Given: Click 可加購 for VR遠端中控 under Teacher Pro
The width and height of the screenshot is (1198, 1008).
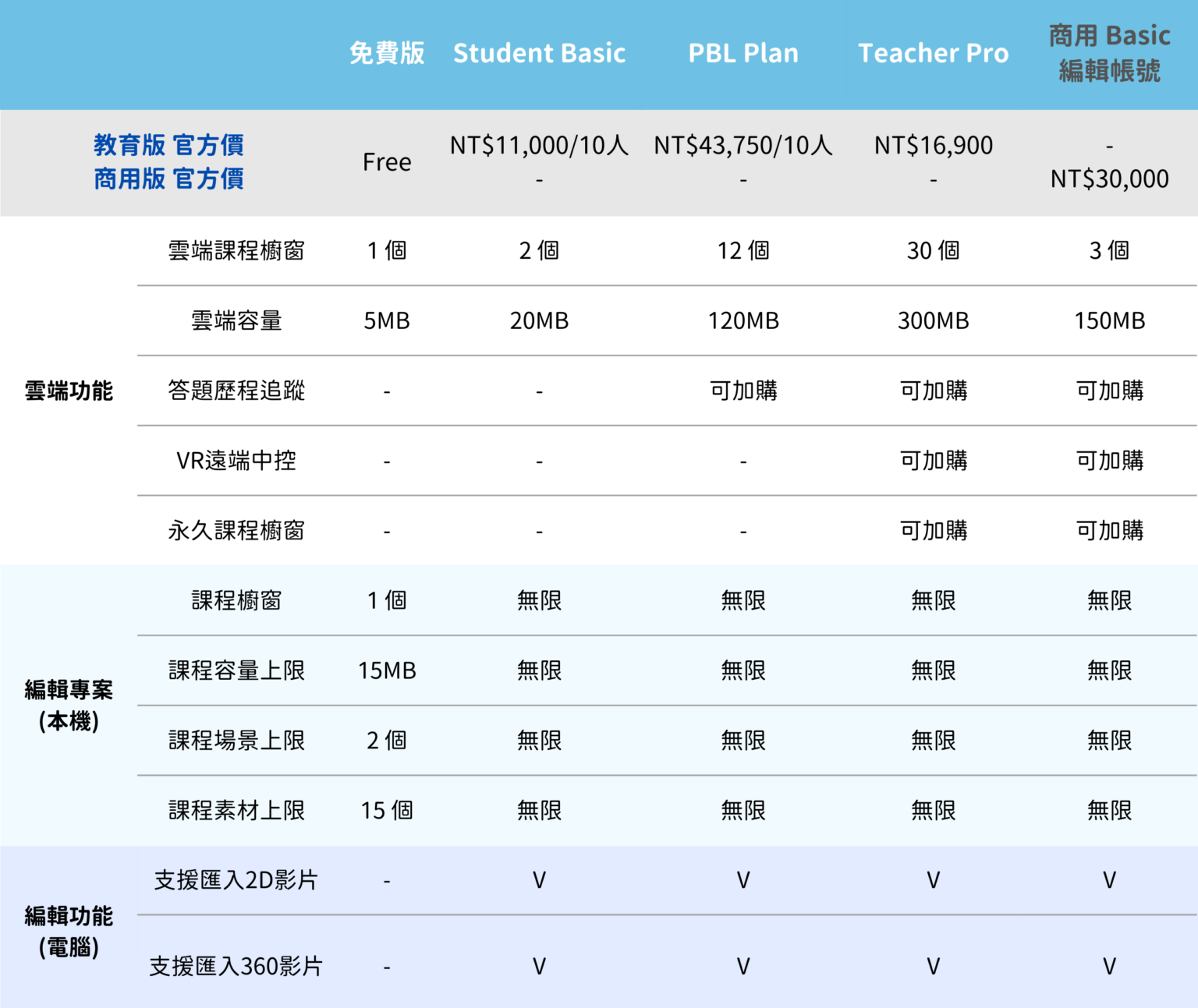Looking at the screenshot, I should (934, 461).
